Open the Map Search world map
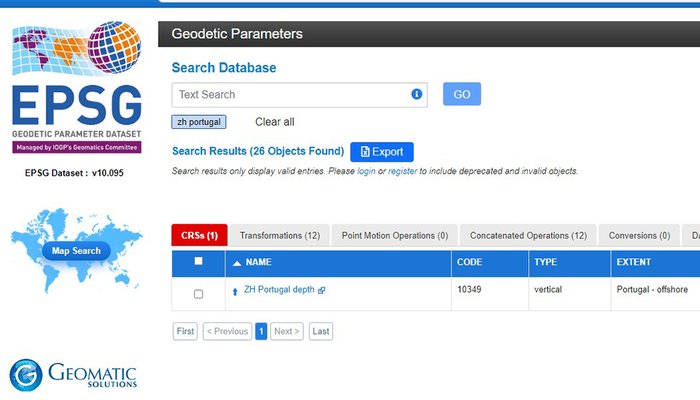Screen dimensions: 700x400 point(76,250)
